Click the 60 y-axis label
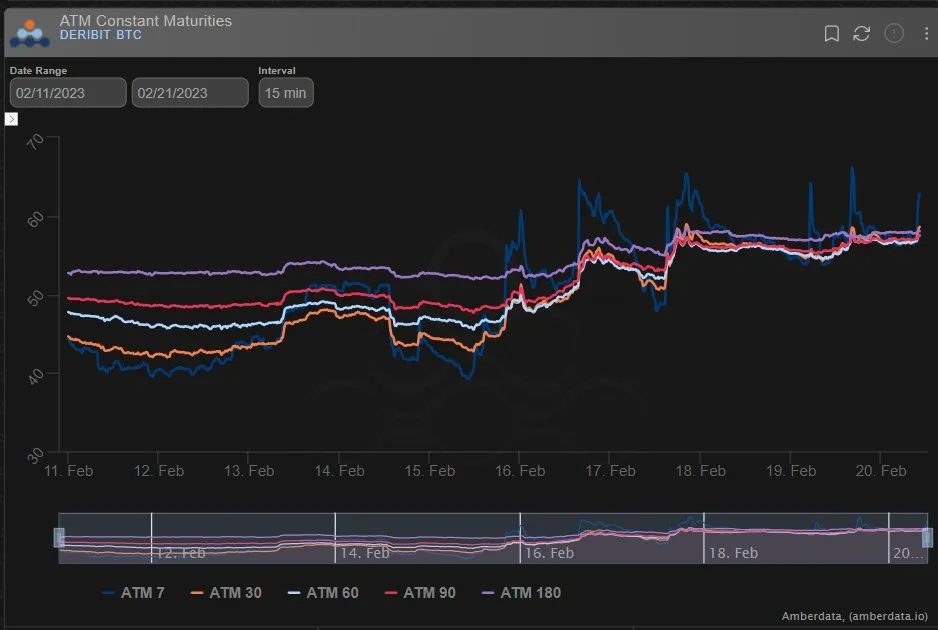938x630 pixels. click(35, 219)
